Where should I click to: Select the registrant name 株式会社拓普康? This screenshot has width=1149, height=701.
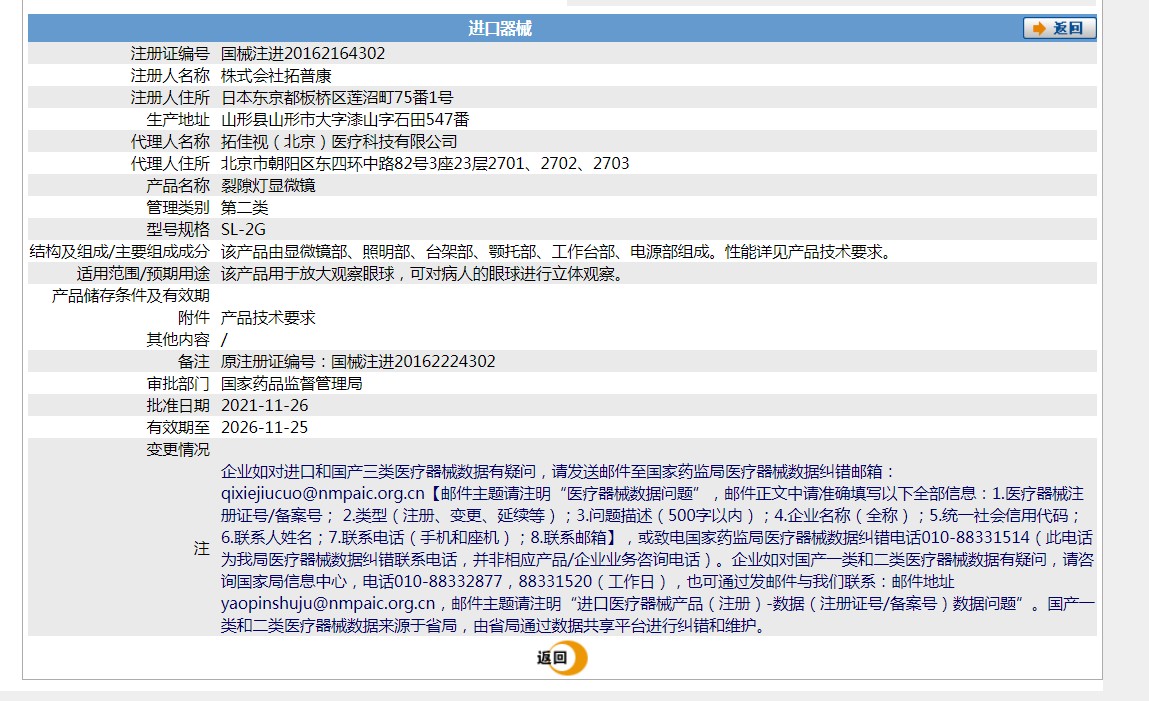(x=275, y=76)
